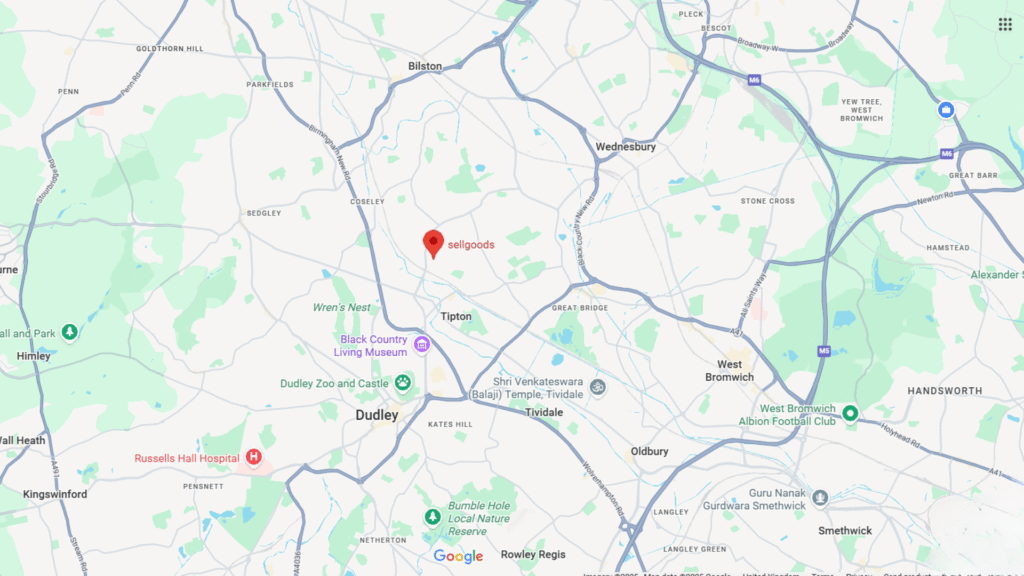Select the Dudley town label
Image resolution: width=1024 pixels, height=576 pixels.
[x=377, y=415]
